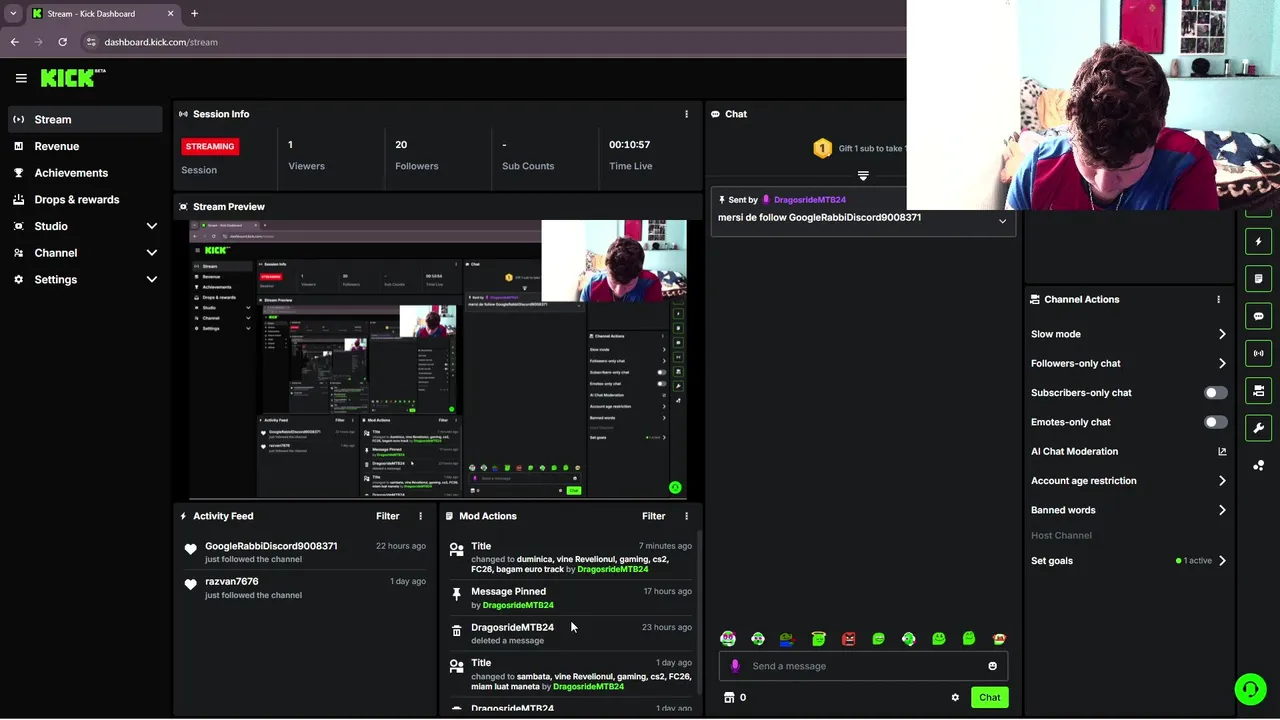The width and height of the screenshot is (1280, 720).
Task: Open Mod Actions three-dot options menu
Action: (x=686, y=516)
